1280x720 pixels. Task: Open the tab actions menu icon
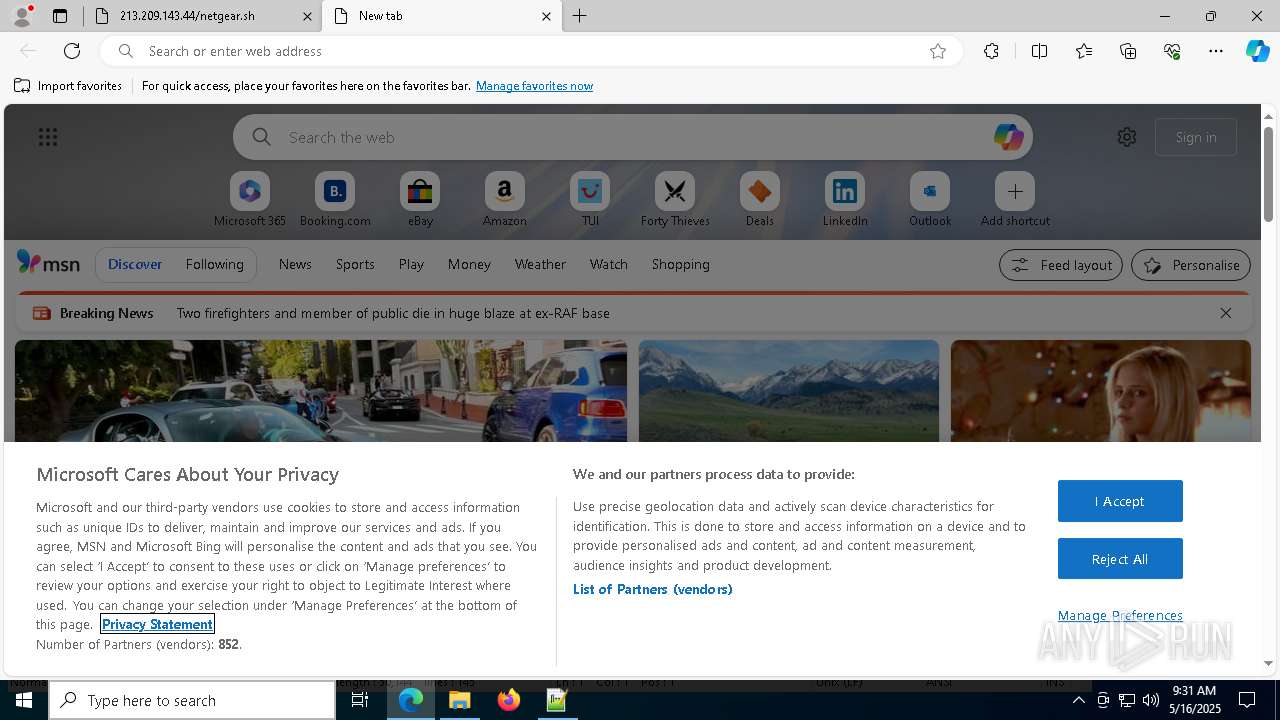point(60,16)
